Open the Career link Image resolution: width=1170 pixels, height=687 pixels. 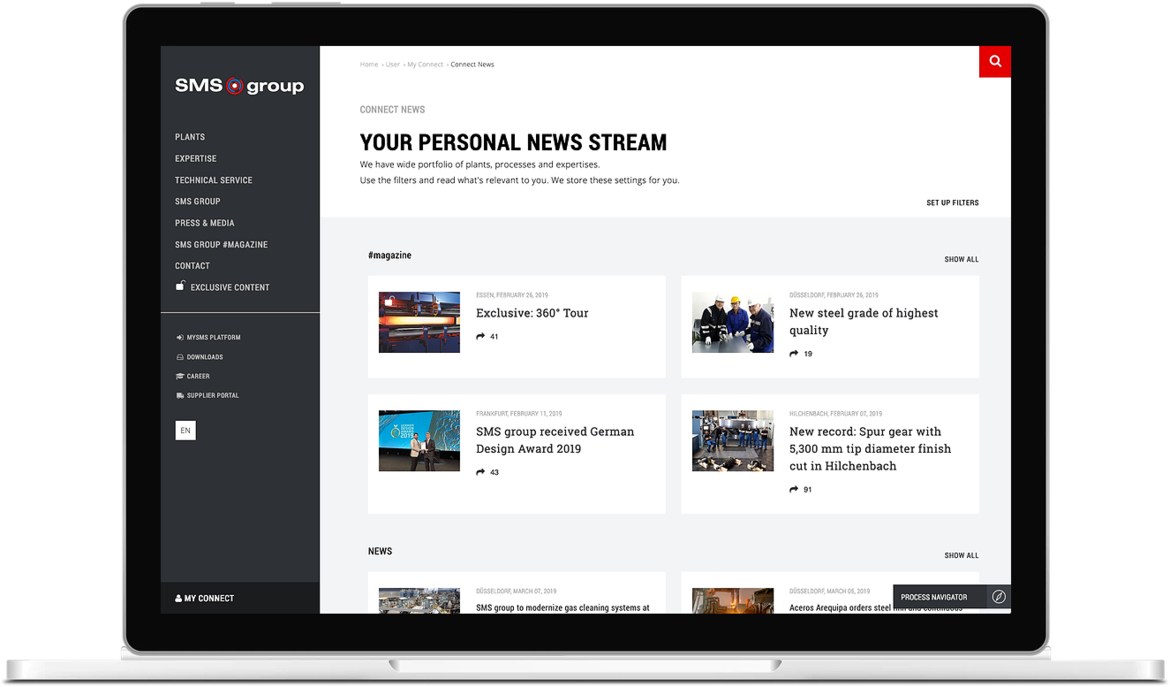[198, 376]
